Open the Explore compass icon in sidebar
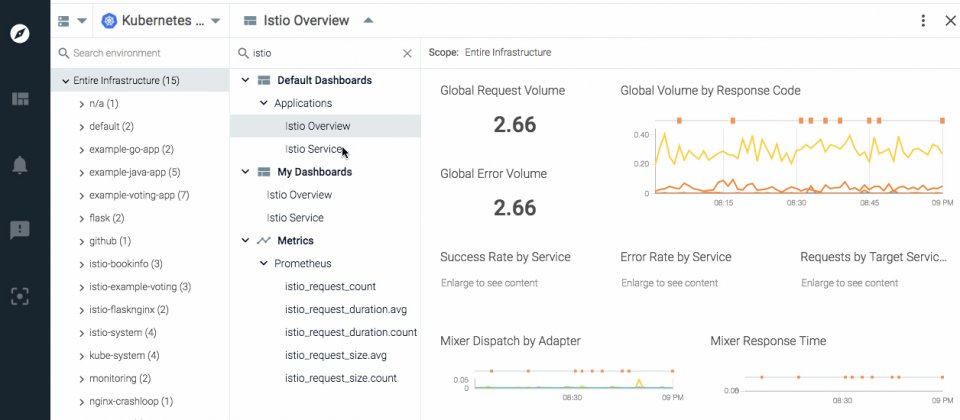960x420 pixels. [x=20, y=33]
